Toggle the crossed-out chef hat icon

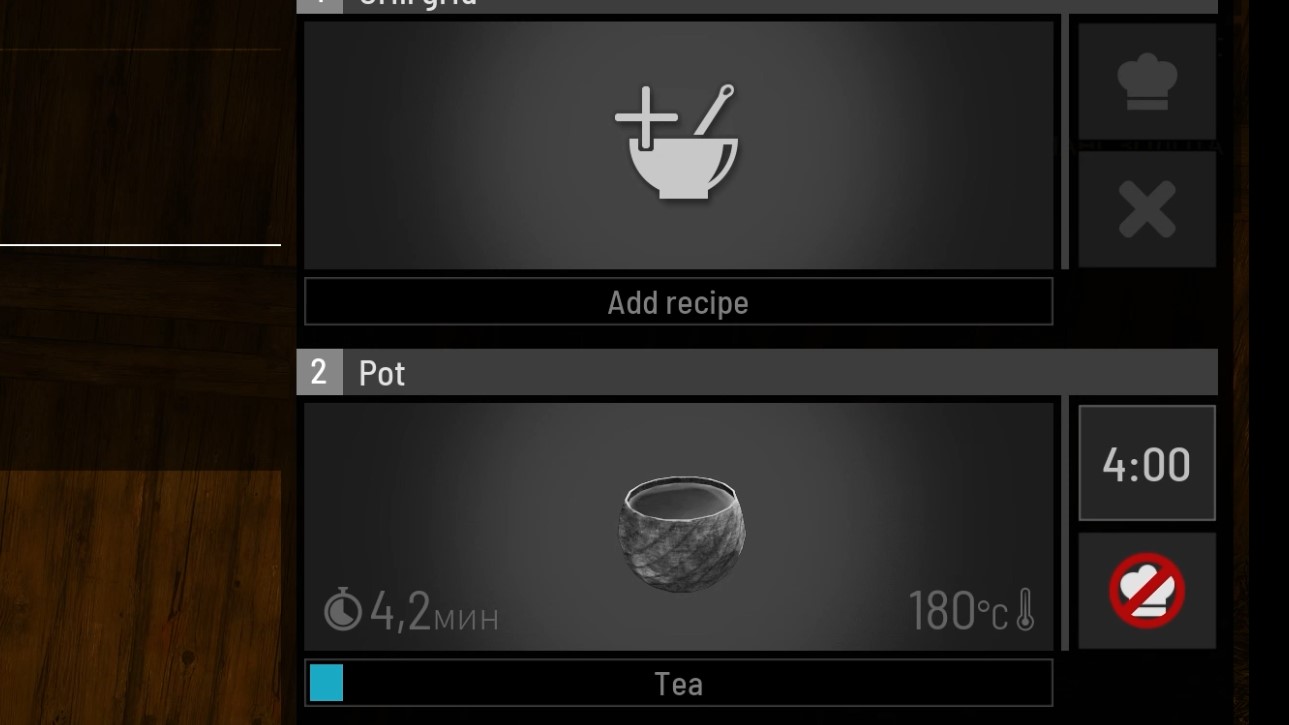[1146, 591]
